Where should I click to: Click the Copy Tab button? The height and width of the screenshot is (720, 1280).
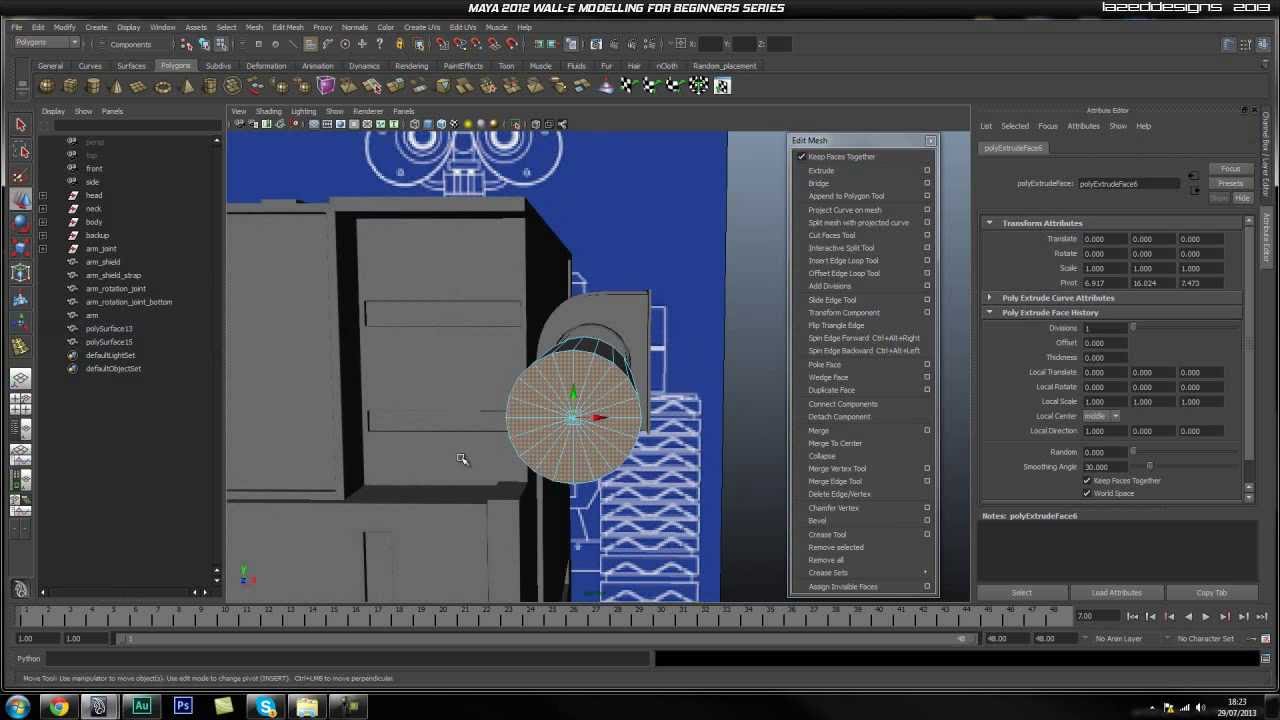tap(1211, 593)
